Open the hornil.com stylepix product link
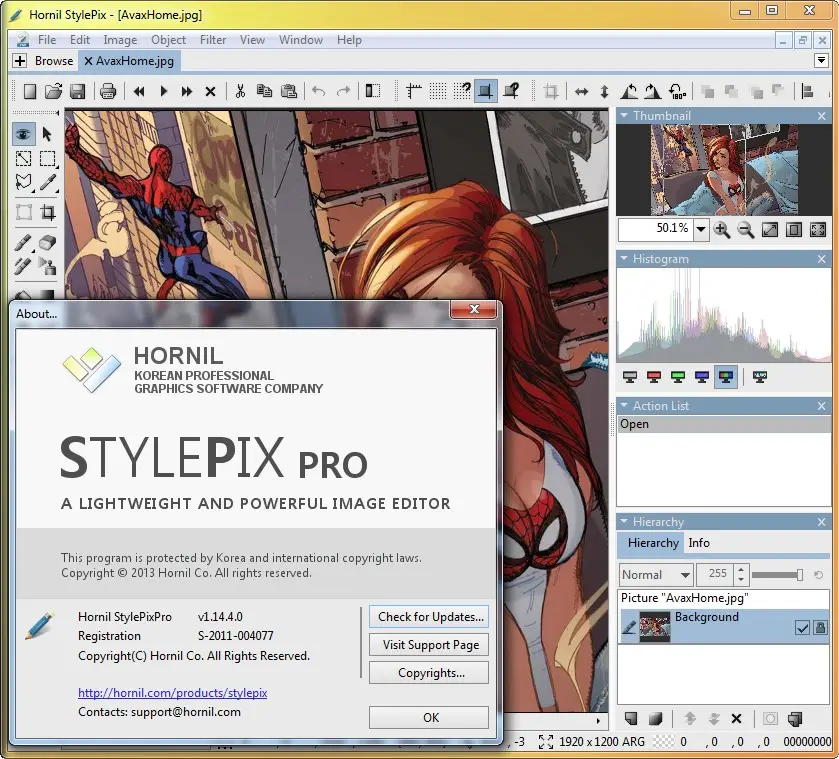This screenshot has height=759, width=839. (172, 693)
